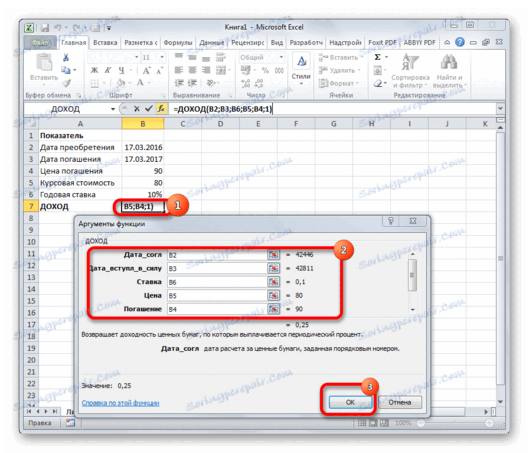Expand the formula bar

pyautogui.click(x=500, y=109)
